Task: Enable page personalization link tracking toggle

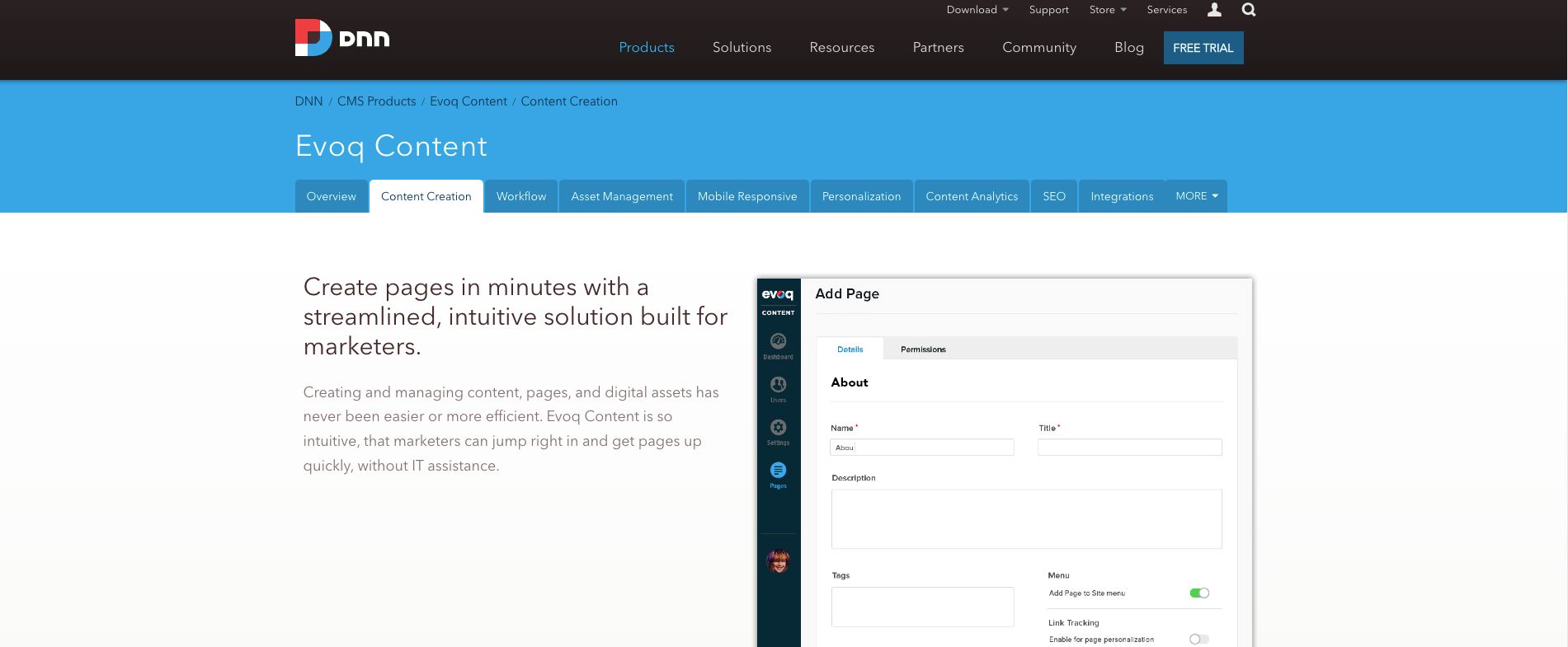Action: (x=1199, y=639)
